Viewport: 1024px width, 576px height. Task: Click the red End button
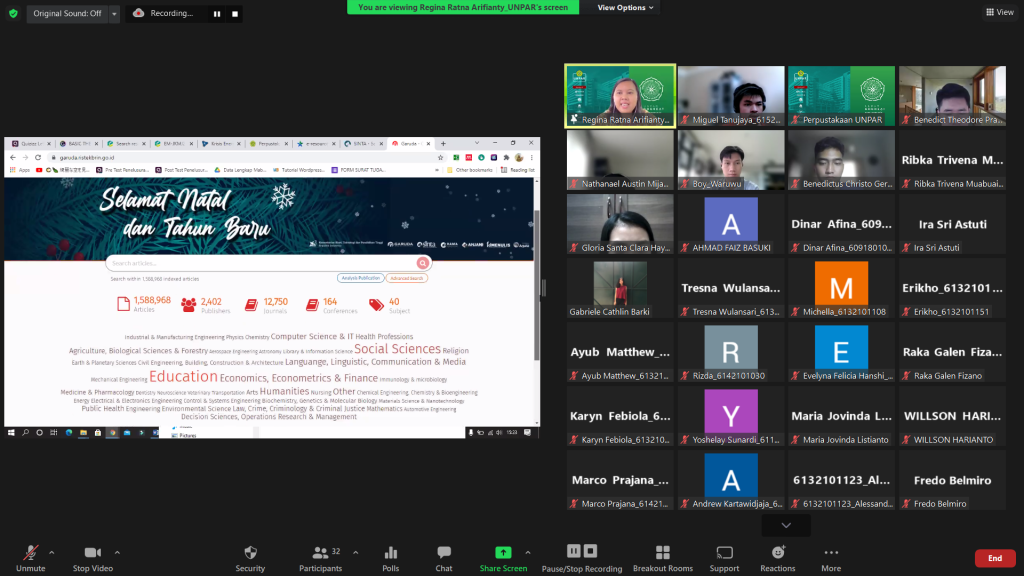[994, 558]
